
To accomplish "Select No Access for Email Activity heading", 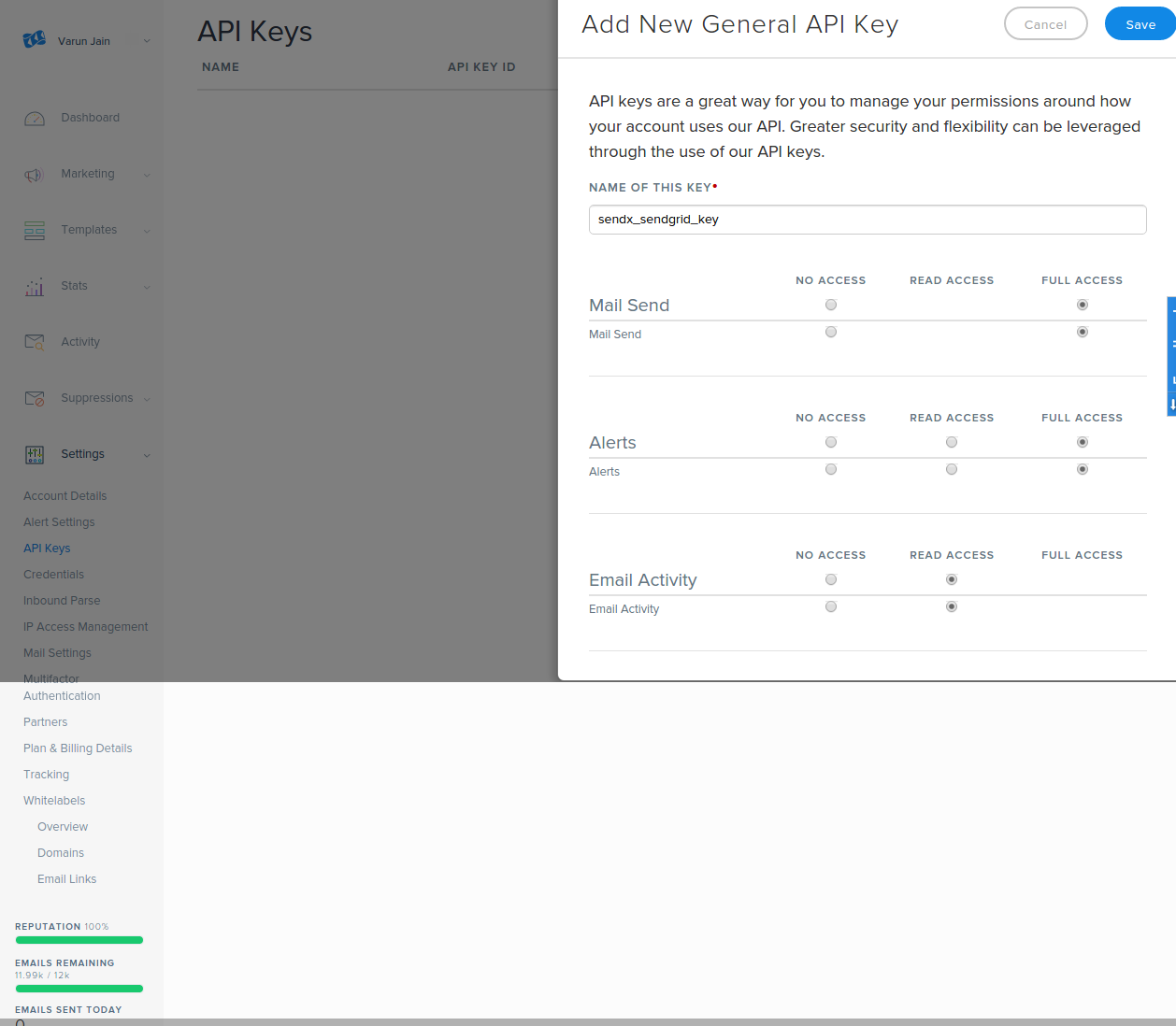I will tap(831, 579).
